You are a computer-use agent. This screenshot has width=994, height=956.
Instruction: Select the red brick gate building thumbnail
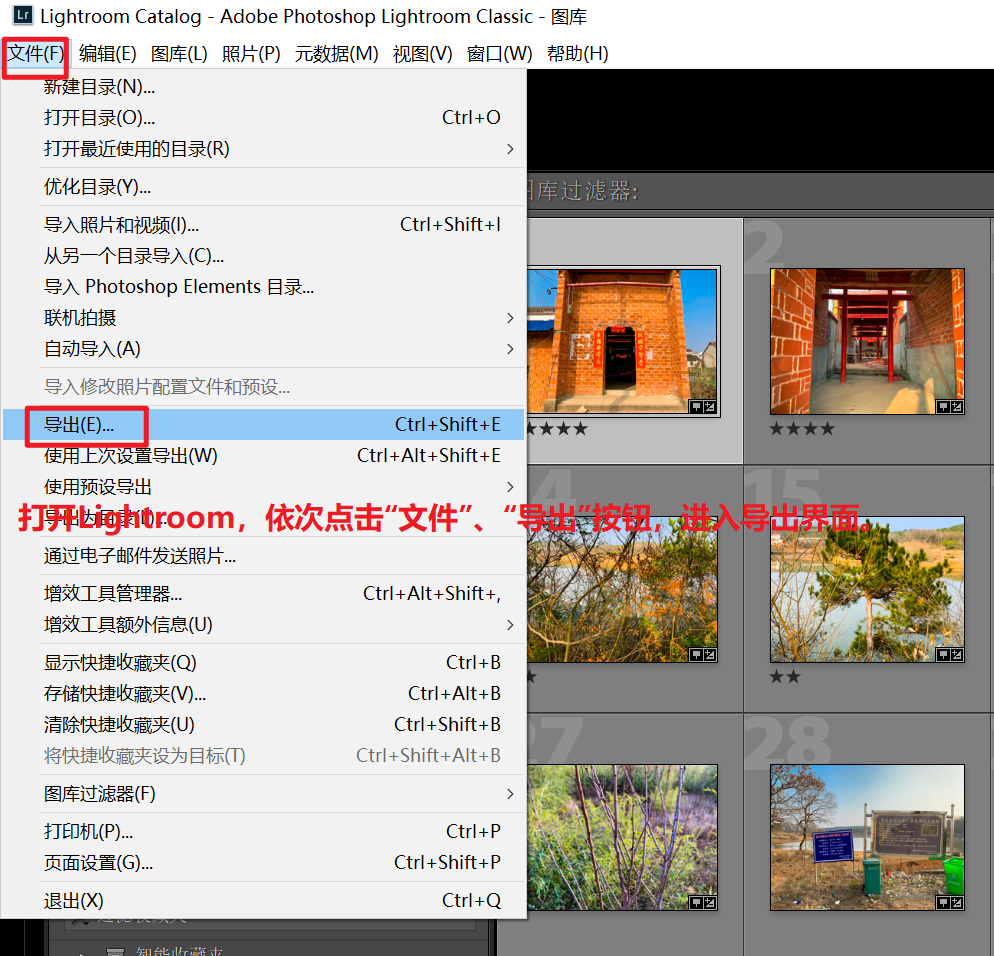623,341
